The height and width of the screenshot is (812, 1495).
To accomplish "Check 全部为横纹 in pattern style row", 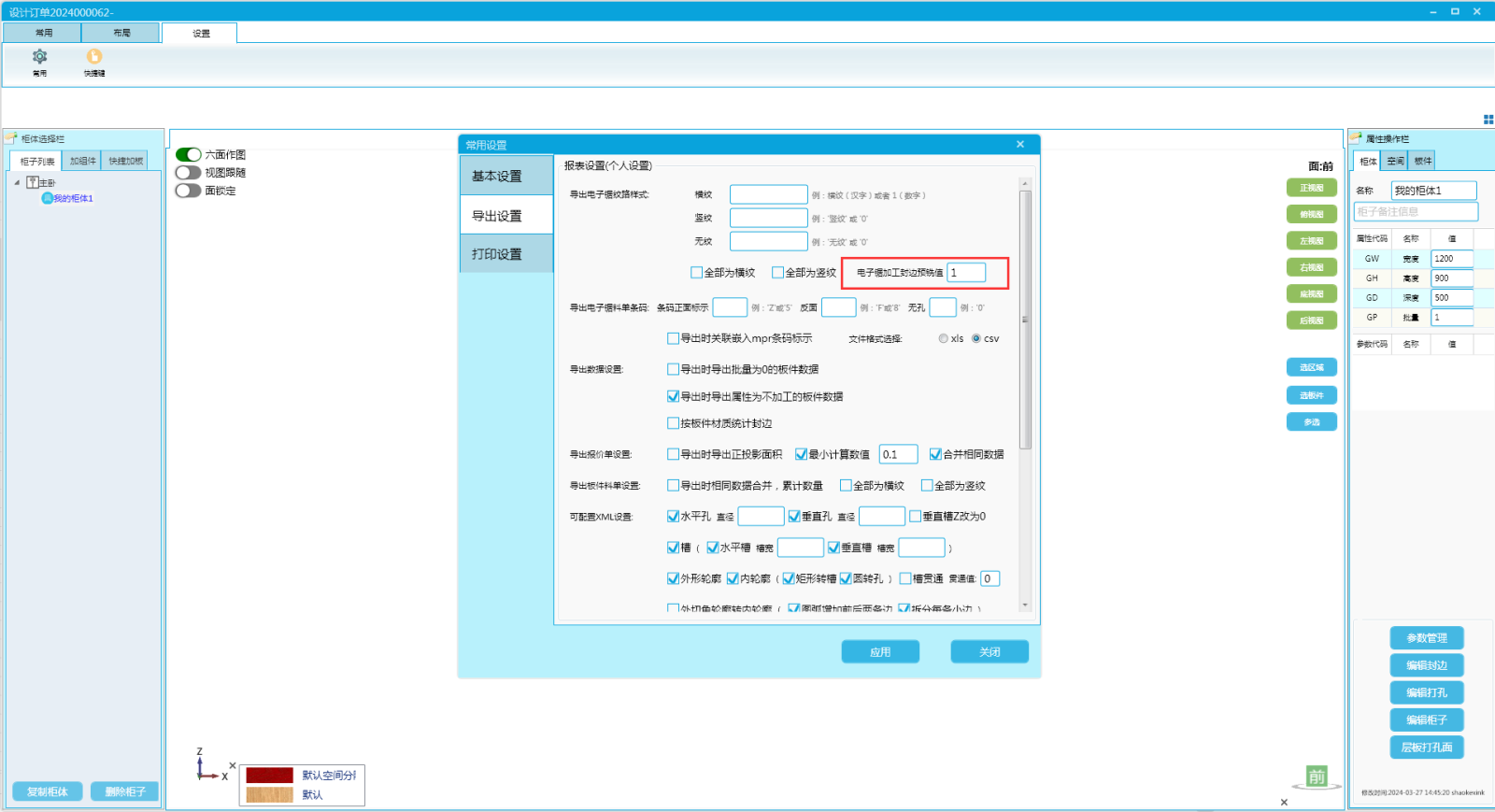I will pyautogui.click(x=696, y=273).
